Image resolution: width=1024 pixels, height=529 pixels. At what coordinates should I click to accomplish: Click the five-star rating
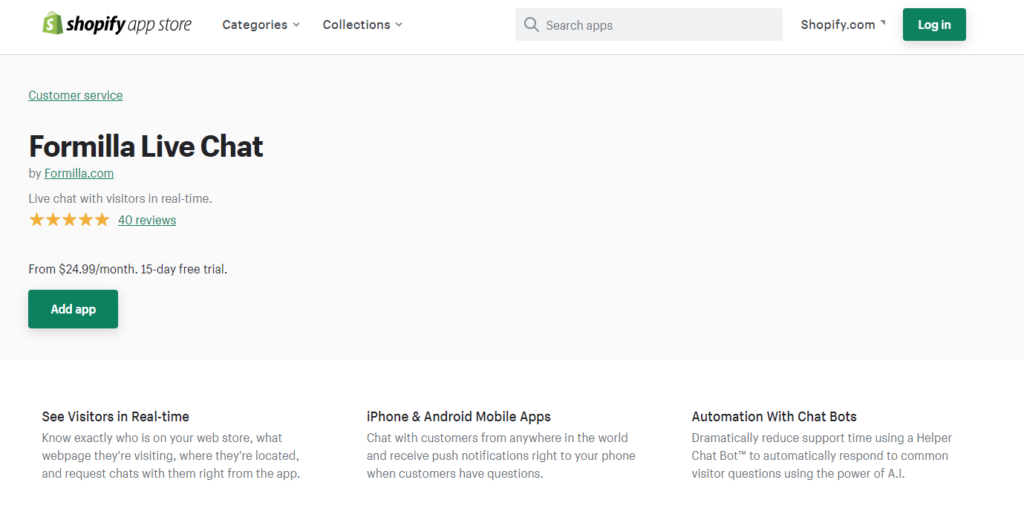(69, 220)
